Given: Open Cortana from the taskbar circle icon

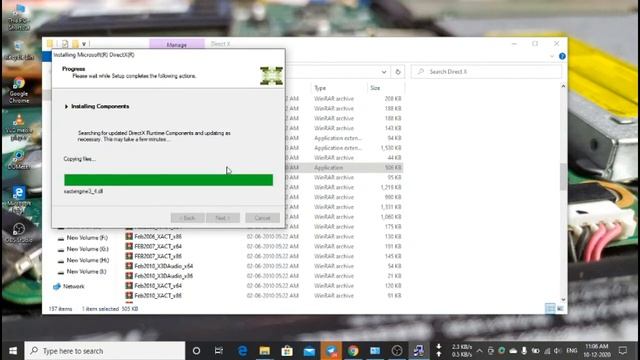Looking at the screenshot, I should [x=196, y=351].
